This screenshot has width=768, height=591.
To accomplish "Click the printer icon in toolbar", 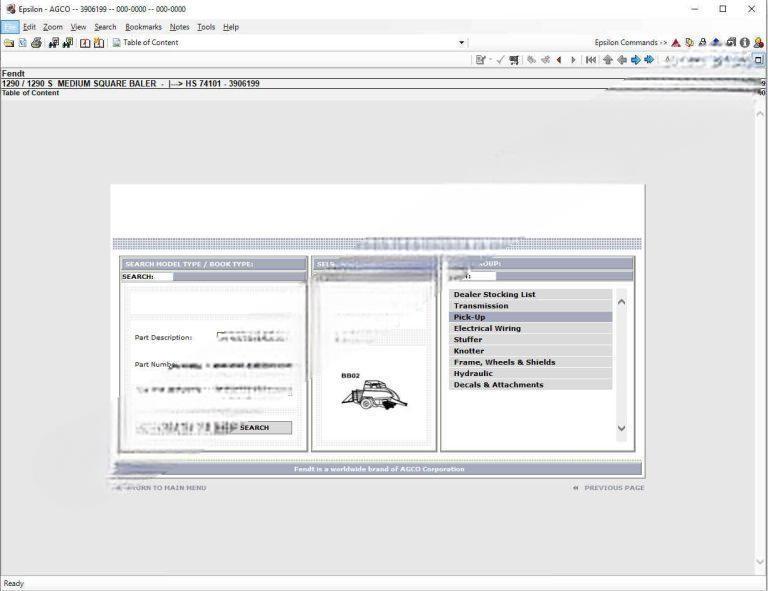I will tap(37, 43).
